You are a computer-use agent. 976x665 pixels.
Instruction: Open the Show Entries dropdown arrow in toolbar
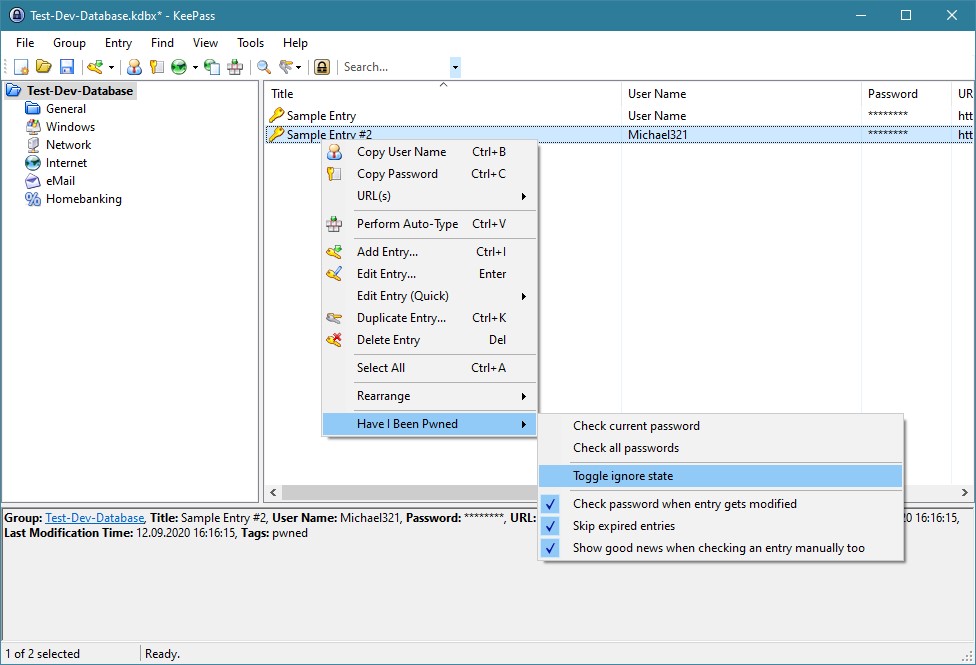299,67
